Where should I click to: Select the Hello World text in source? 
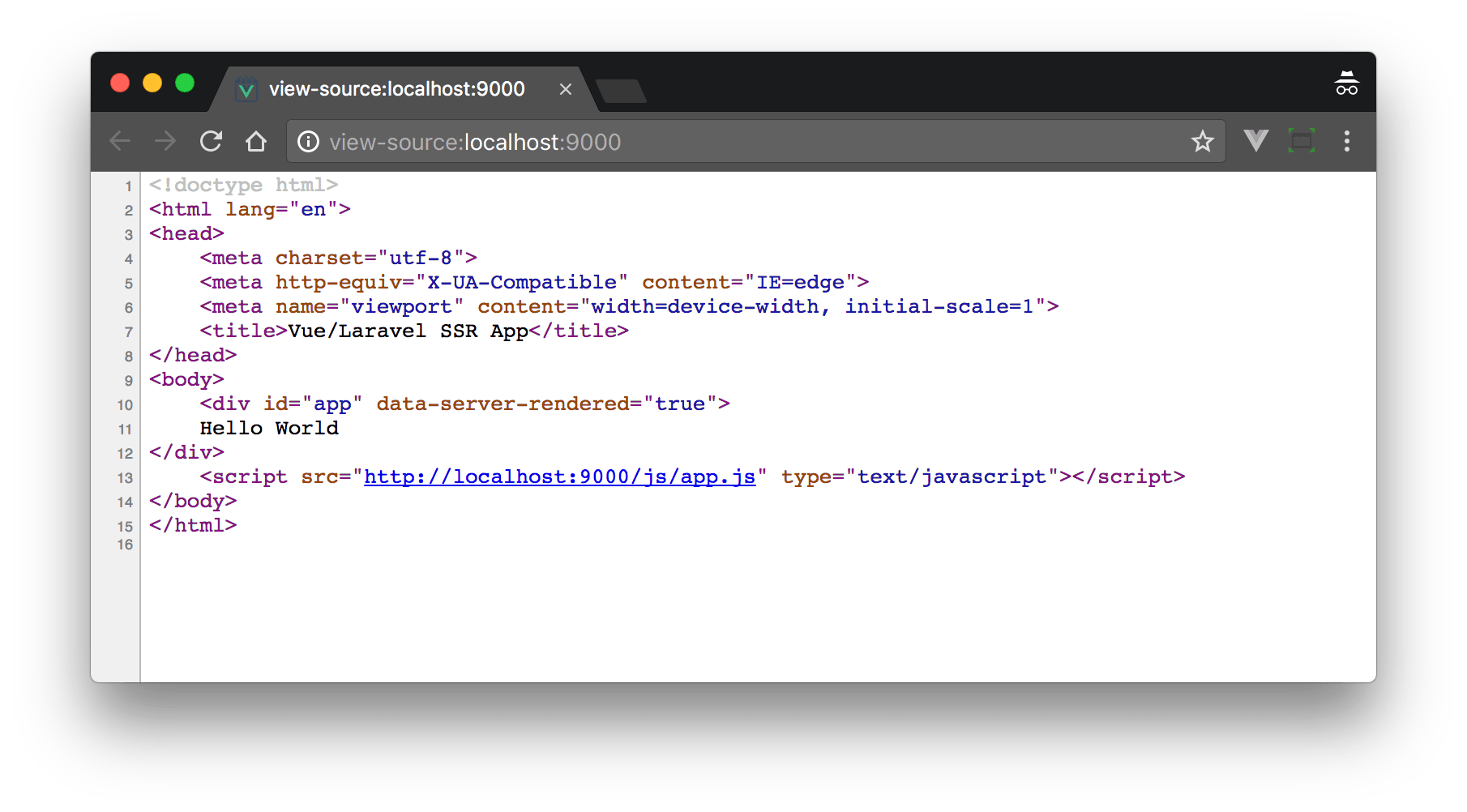(270, 428)
